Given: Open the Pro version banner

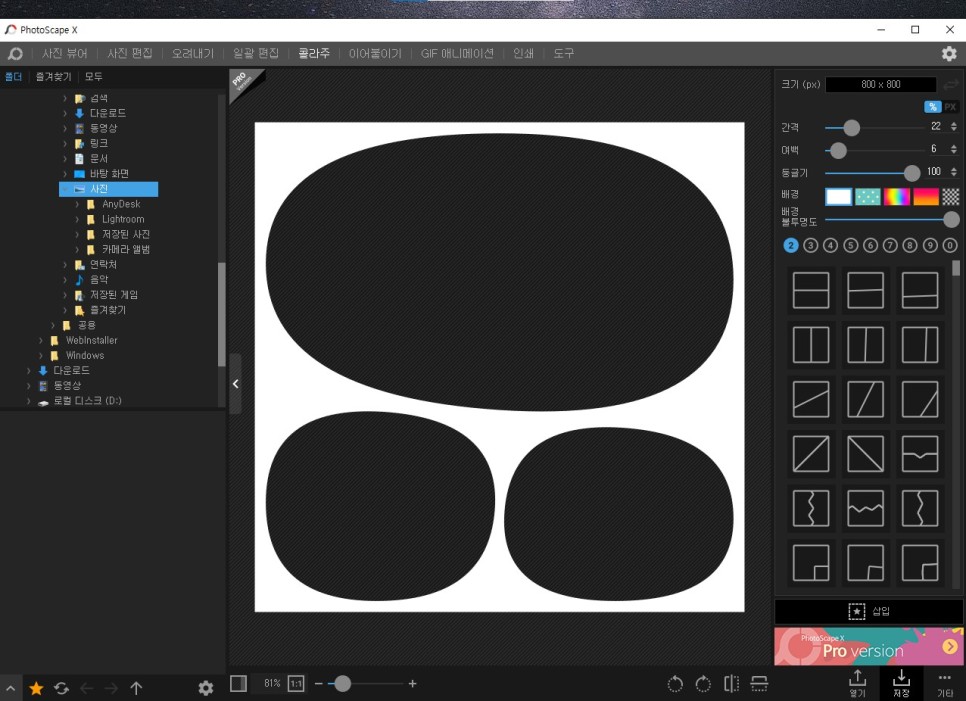Looking at the screenshot, I should [x=869, y=646].
